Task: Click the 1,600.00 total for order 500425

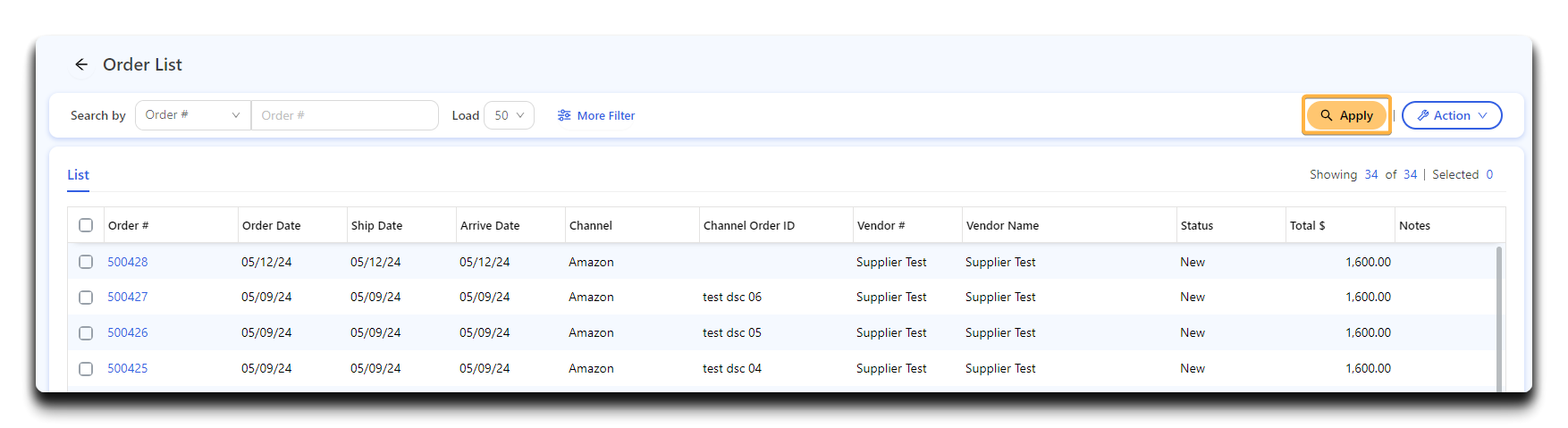Action: pyautogui.click(x=1369, y=368)
